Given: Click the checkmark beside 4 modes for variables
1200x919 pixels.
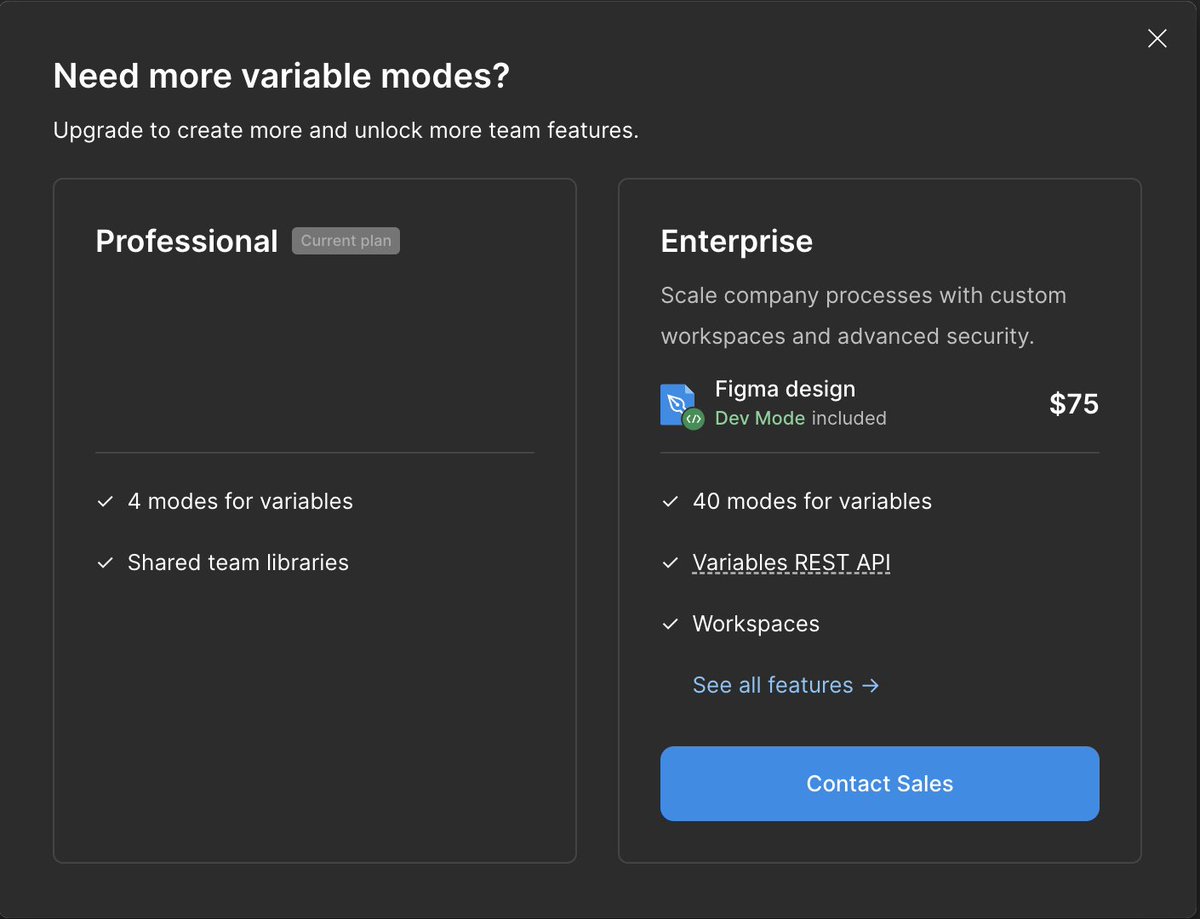Looking at the screenshot, I should [x=105, y=502].
